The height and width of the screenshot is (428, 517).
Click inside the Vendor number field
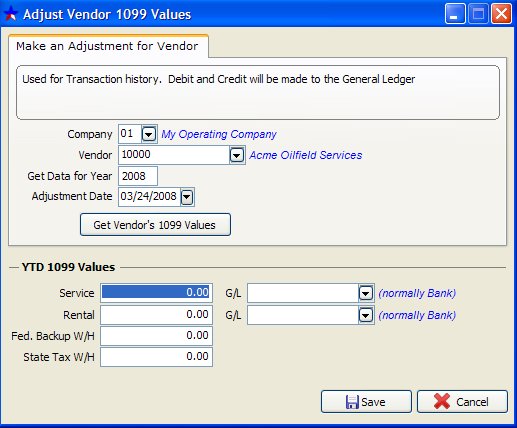[174, 155]
